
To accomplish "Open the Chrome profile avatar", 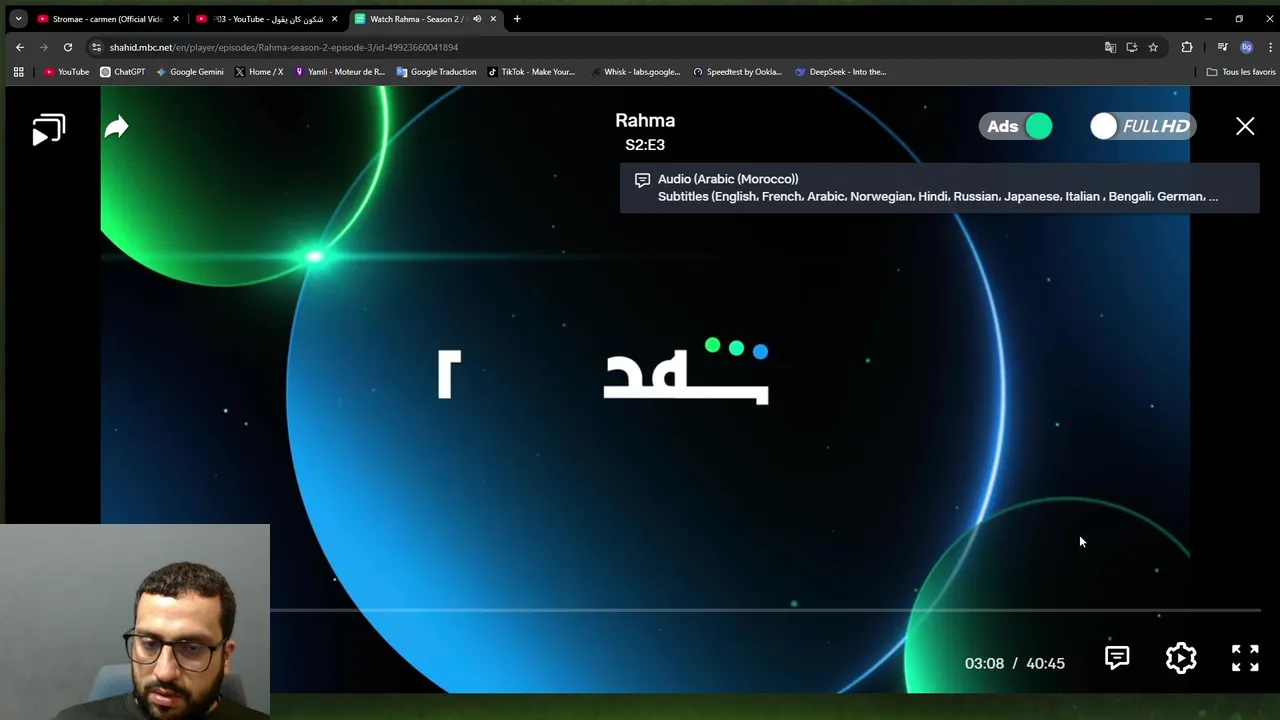I will click(1246, 47).
